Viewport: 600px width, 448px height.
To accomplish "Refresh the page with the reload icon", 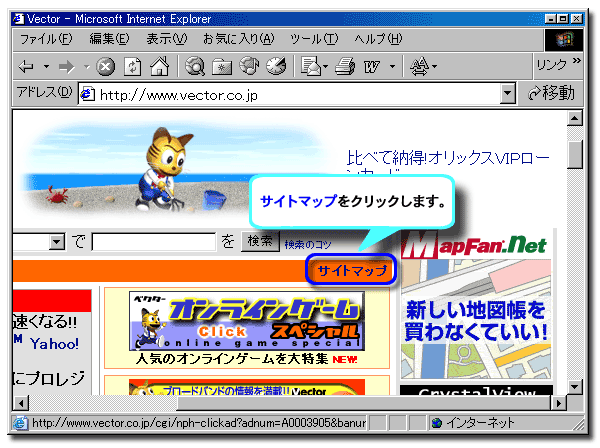I will pos(133,67).
